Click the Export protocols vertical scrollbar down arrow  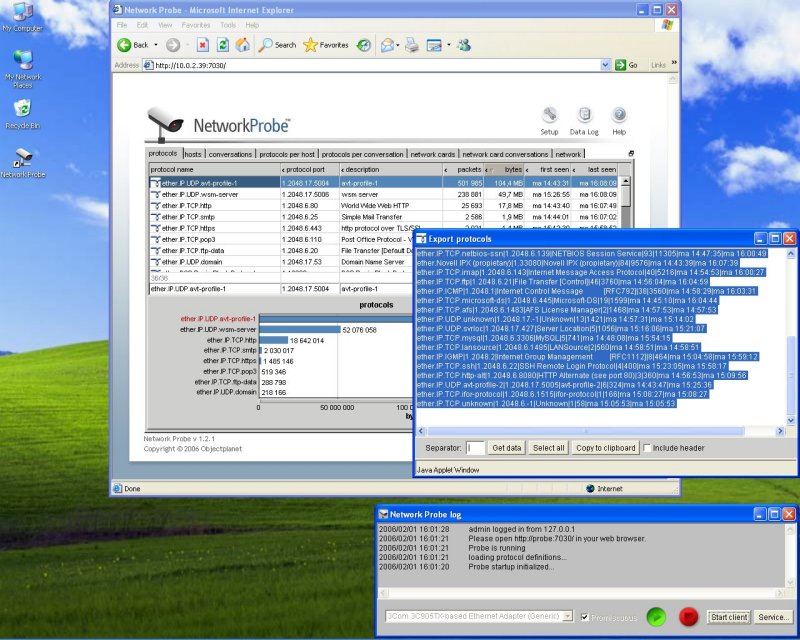(x=791, y=421)
